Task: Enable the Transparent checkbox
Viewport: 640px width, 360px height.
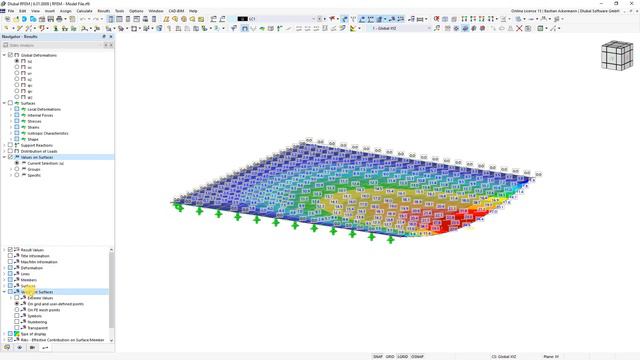Action: [17, 328]
